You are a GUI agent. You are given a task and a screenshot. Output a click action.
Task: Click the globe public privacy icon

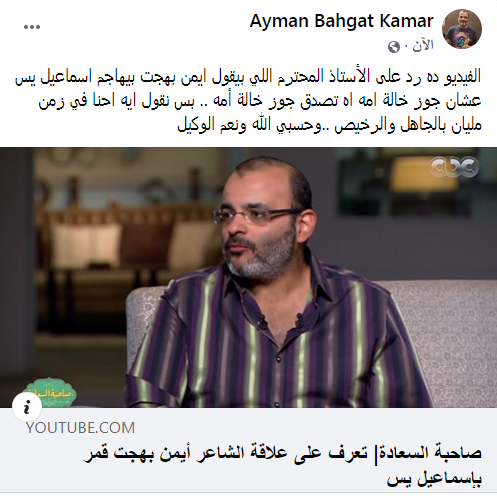[394, 47]
